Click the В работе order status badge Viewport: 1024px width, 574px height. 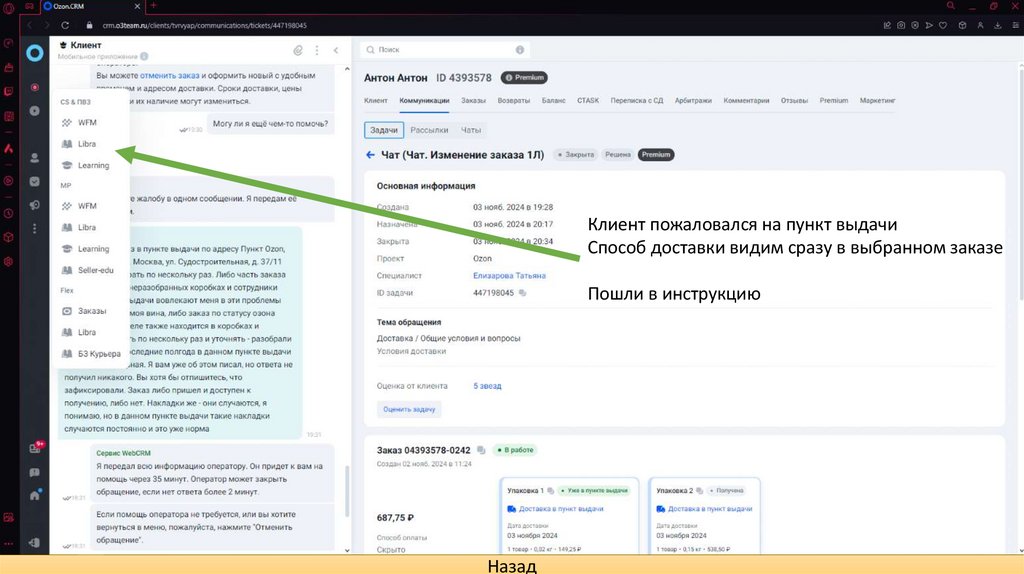coord(515,450)
